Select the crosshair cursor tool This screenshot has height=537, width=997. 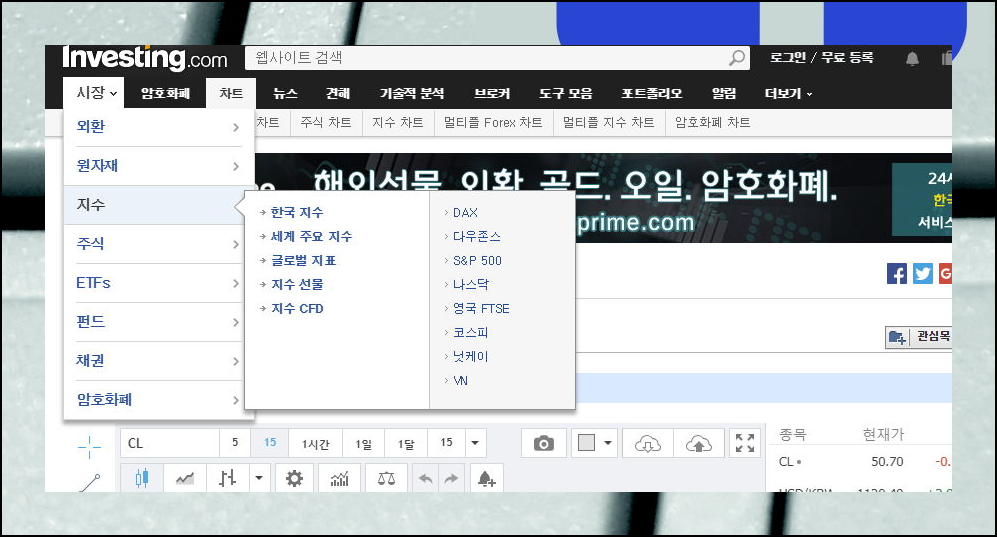point(90,447)
